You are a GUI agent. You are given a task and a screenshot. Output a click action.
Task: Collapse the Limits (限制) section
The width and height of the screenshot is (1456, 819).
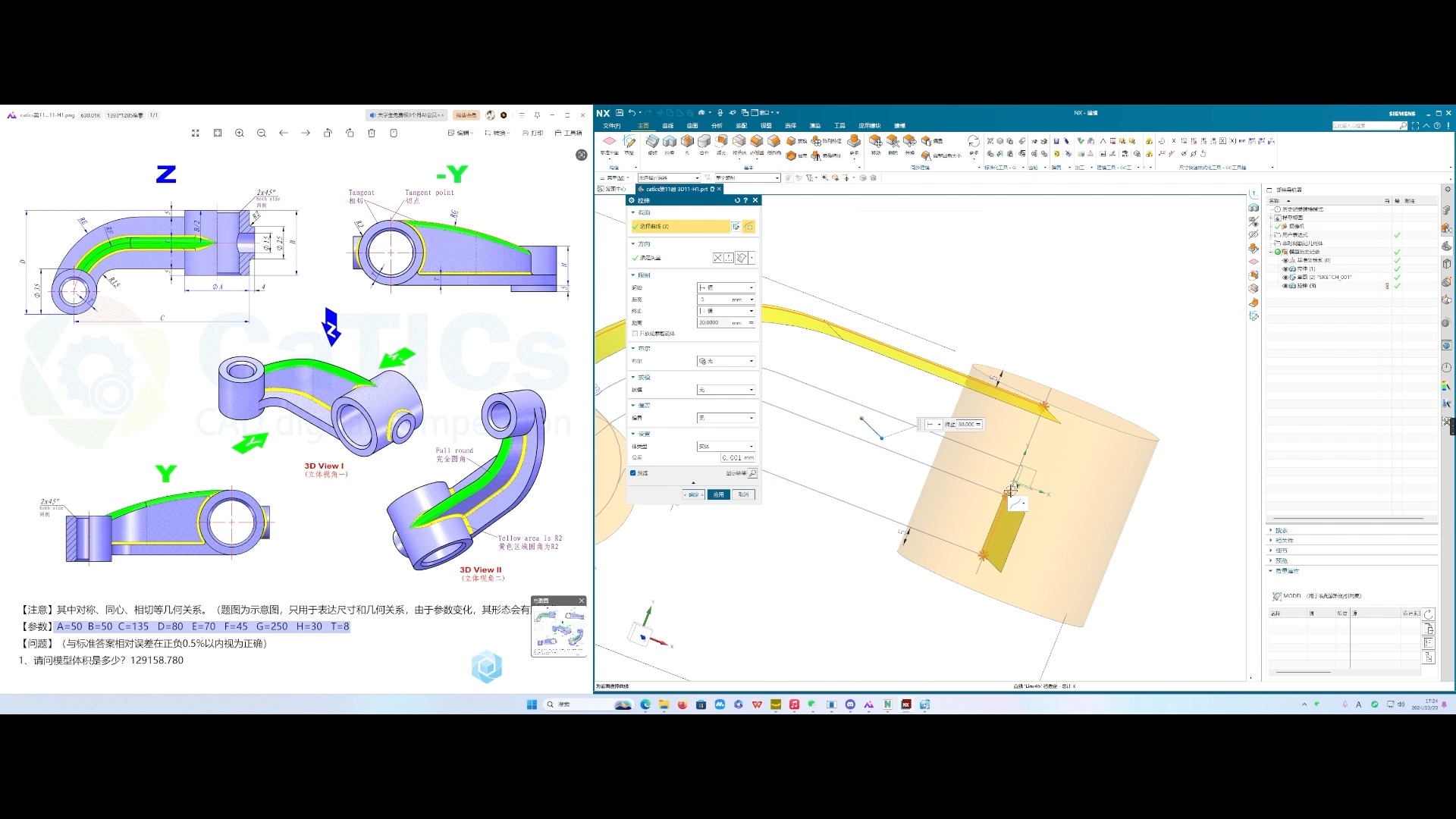tap(643, 275)
